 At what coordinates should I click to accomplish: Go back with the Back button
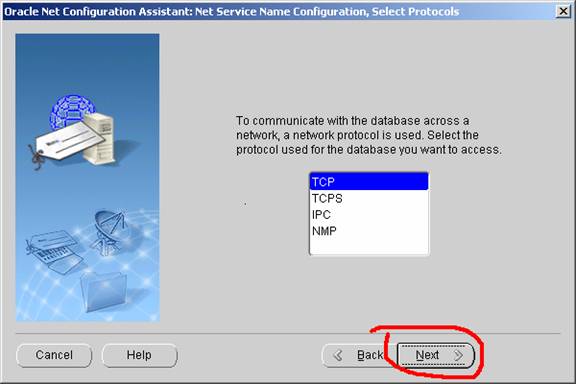(x=359, y=355)
